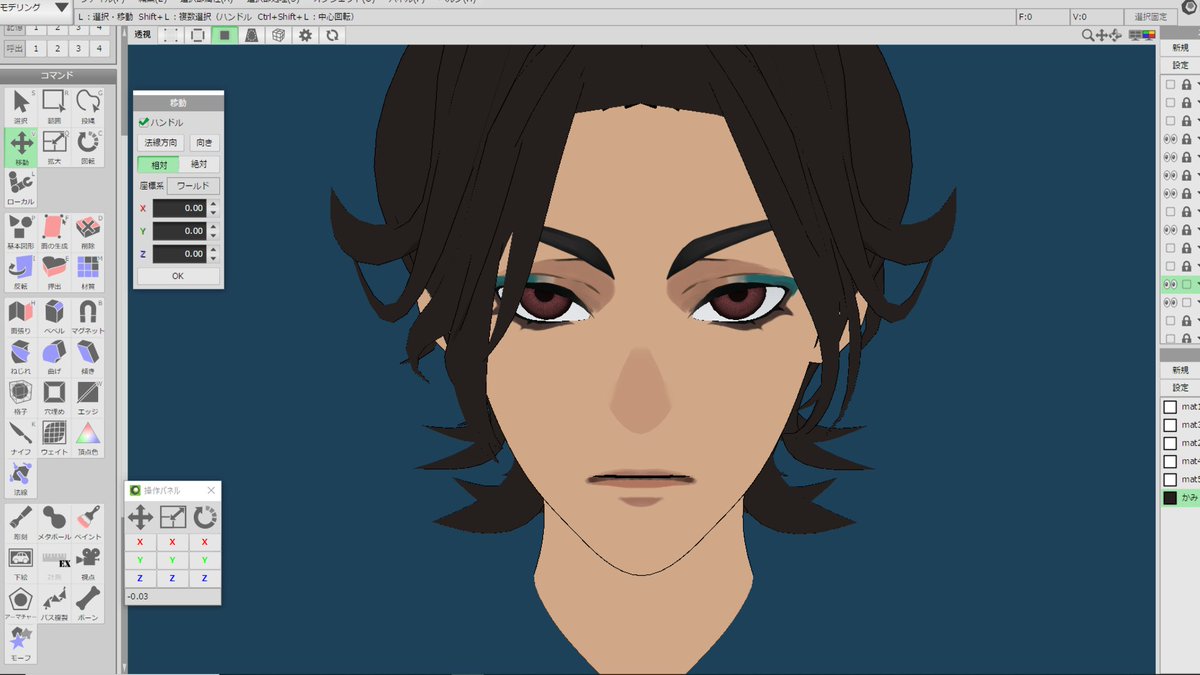Viewport: 1200px width, 675px height.
Task: Choose the 範囲 rectangle selection tool
Action: tap(54, 106)
